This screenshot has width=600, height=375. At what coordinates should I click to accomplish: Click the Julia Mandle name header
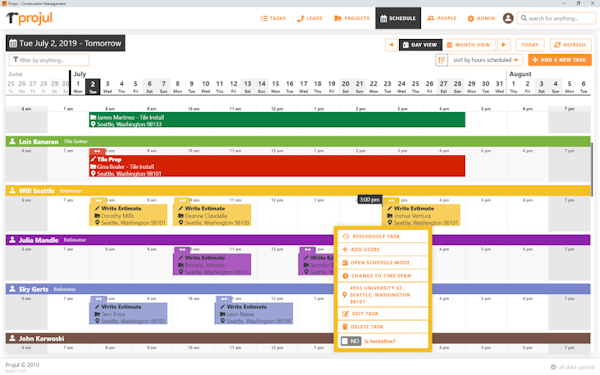point(39,240)
